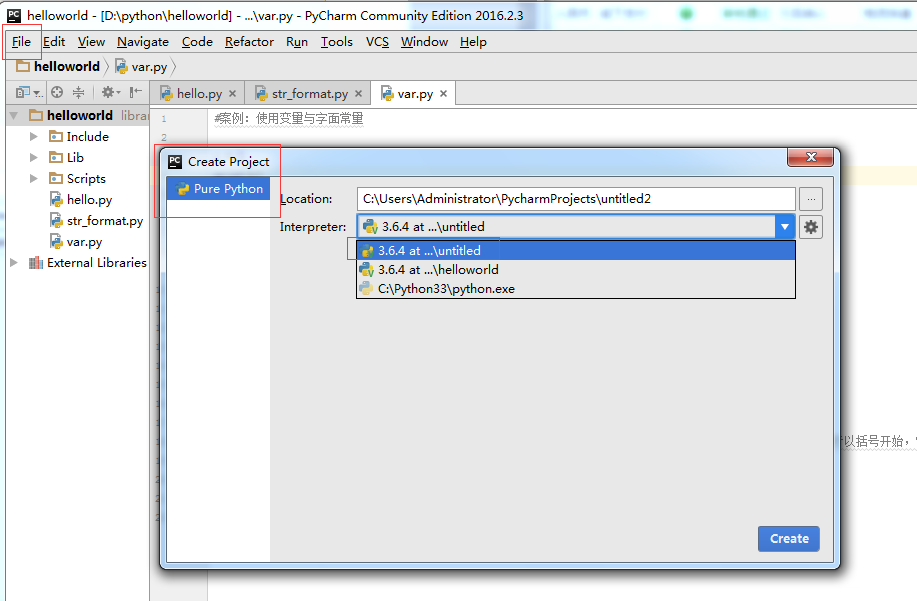Close the var.py tab
Viewport: 917px width, 601px height.
point(443,94)
